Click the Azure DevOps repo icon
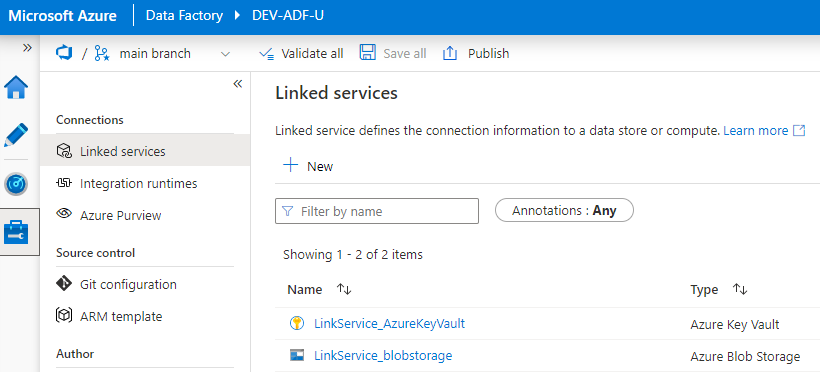 click(64, 53)
